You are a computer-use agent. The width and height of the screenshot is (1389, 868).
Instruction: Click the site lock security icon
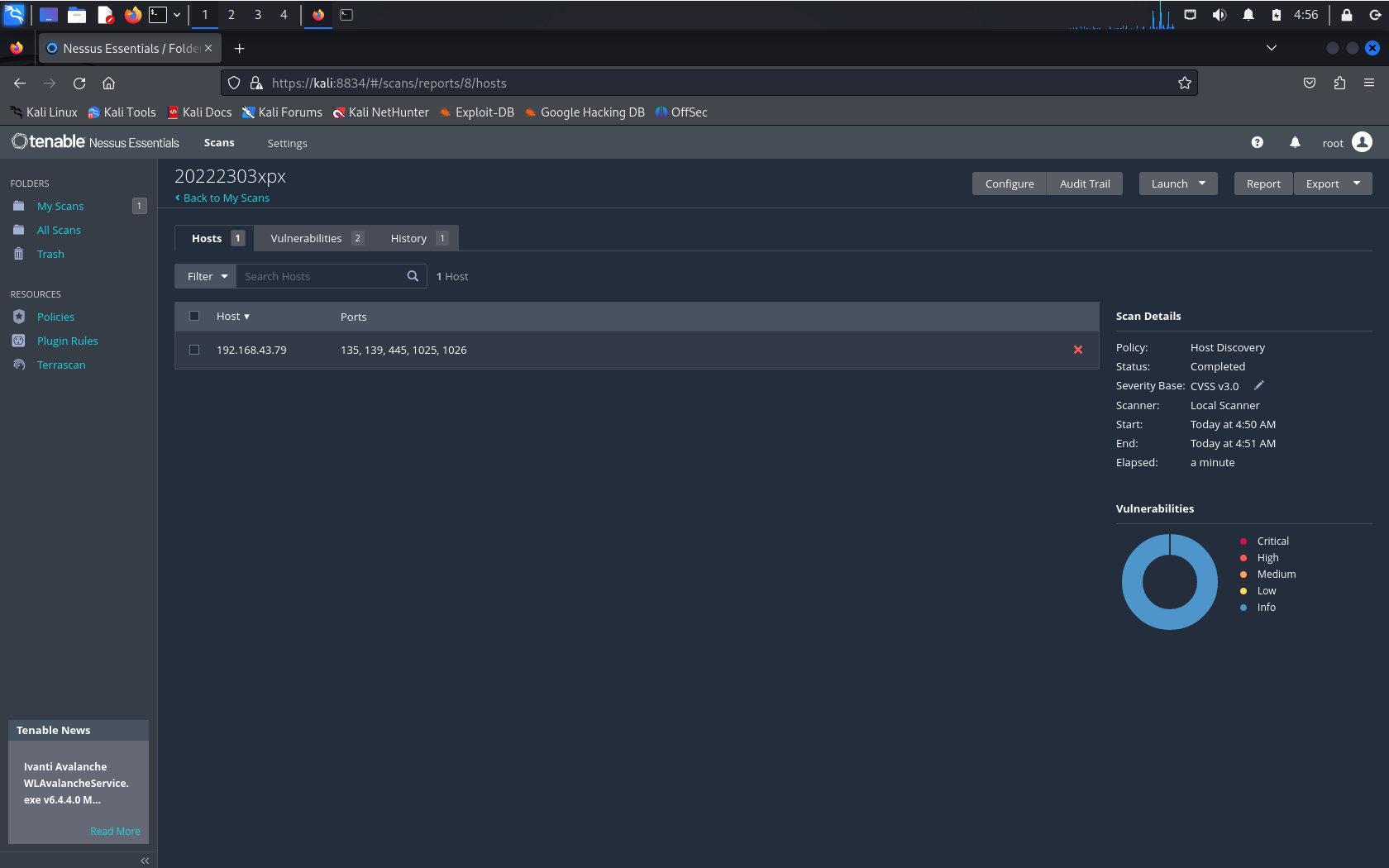point(256,83)
